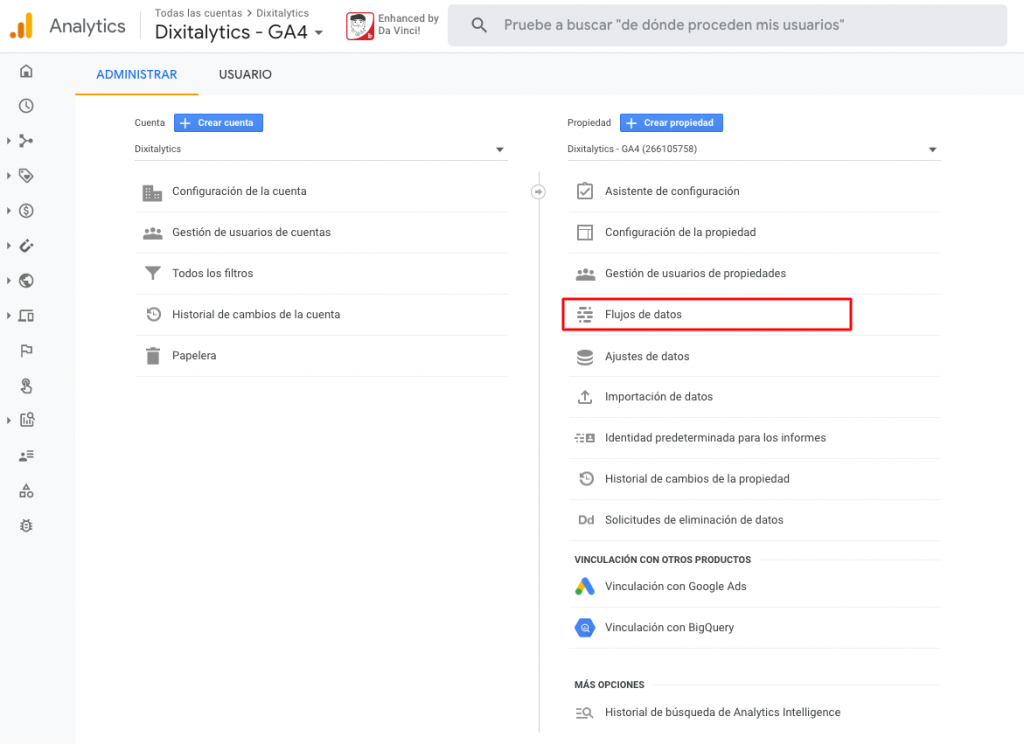The height and width of the screenshot is (744, 1024).
Task: Switch to the USUARIO tab
Action: click(x=245, y=75)
